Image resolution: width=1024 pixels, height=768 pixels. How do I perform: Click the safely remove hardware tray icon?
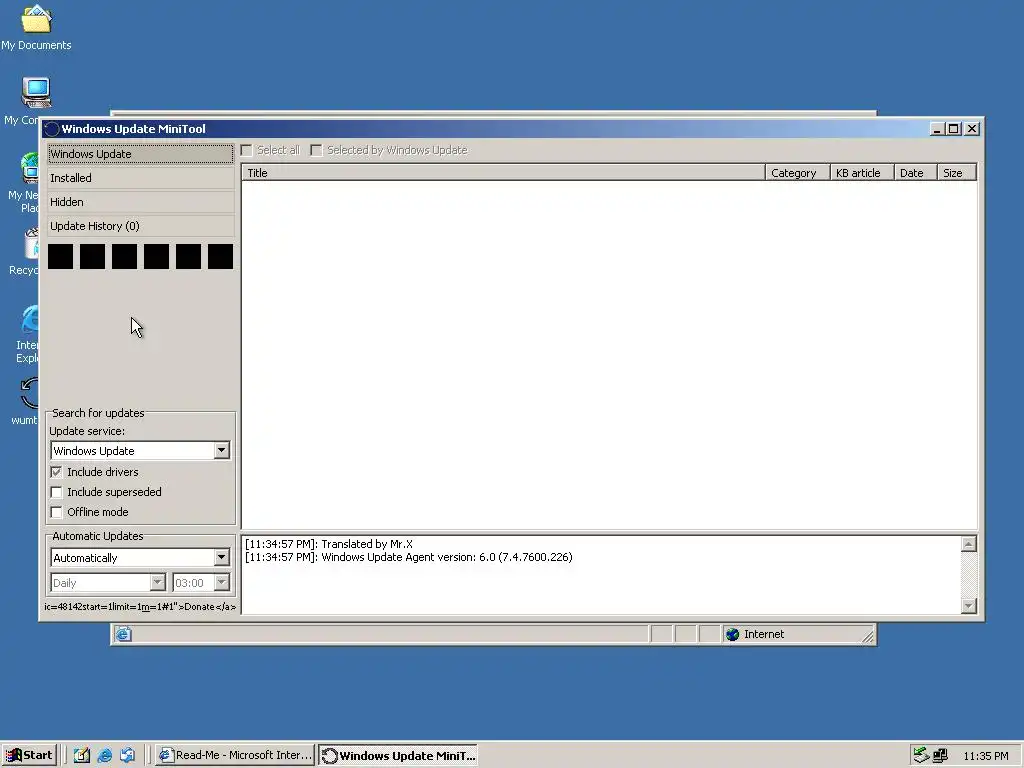coord(921,756)
